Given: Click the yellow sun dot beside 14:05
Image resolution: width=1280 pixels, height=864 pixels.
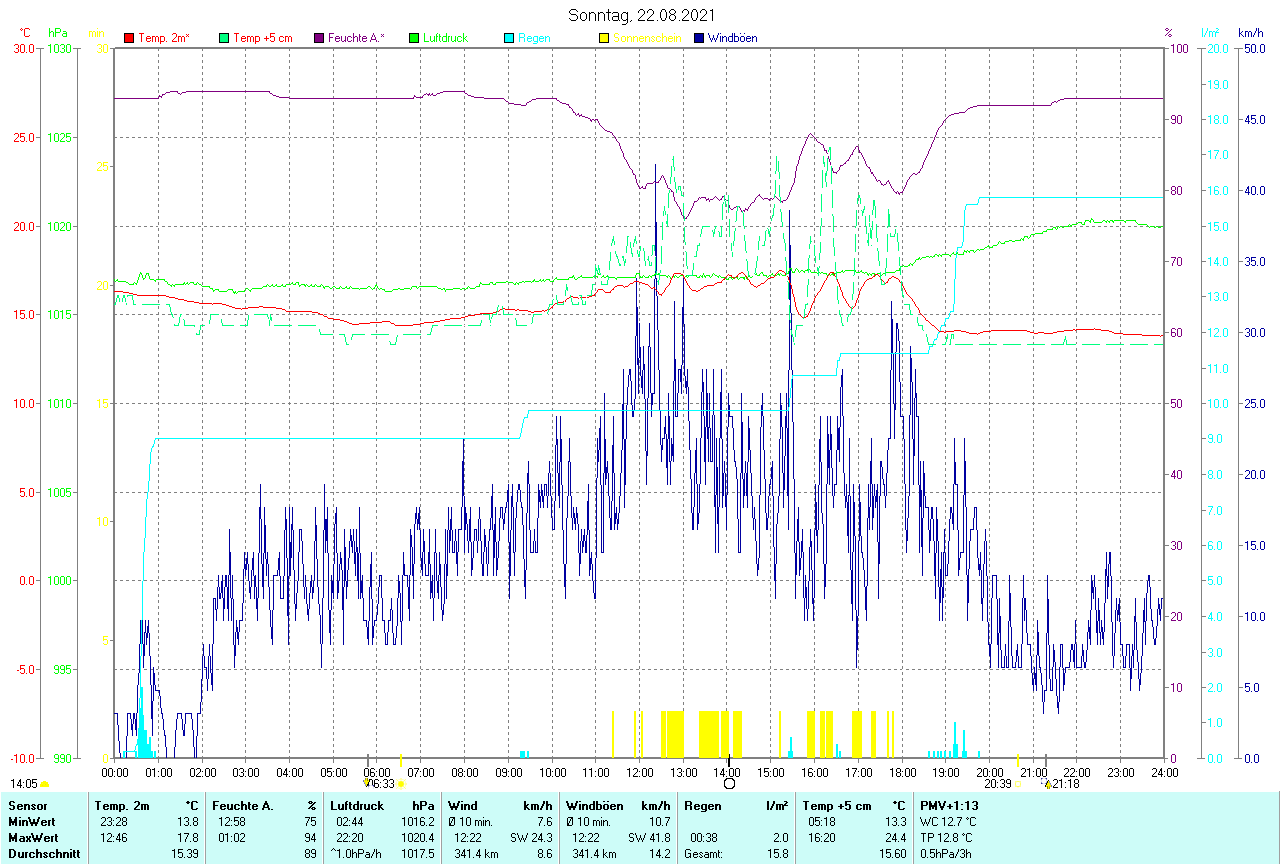Looking at the screenshot, I should [44, 785].
